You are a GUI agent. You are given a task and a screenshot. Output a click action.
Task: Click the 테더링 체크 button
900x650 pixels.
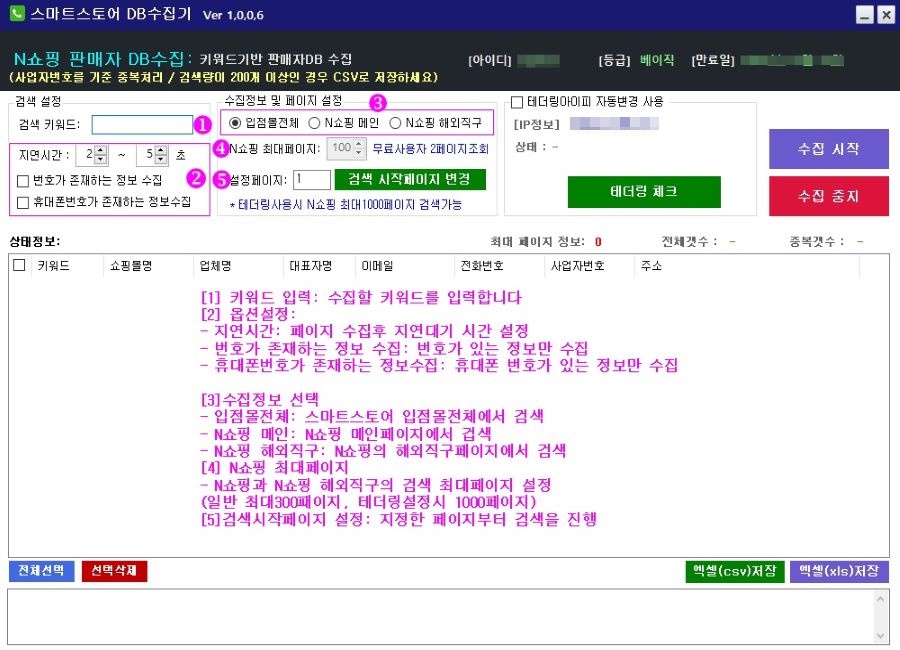(644, 192)
